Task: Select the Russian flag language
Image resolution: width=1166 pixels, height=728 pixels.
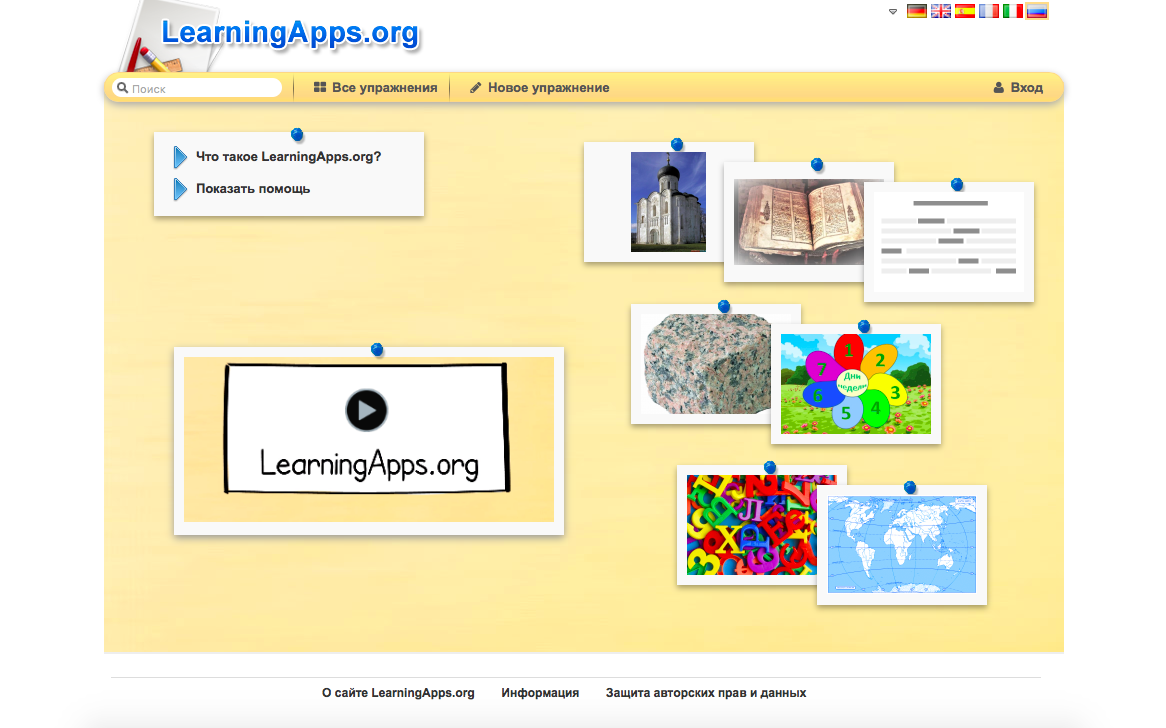Action: click(x=1037, y=11)
